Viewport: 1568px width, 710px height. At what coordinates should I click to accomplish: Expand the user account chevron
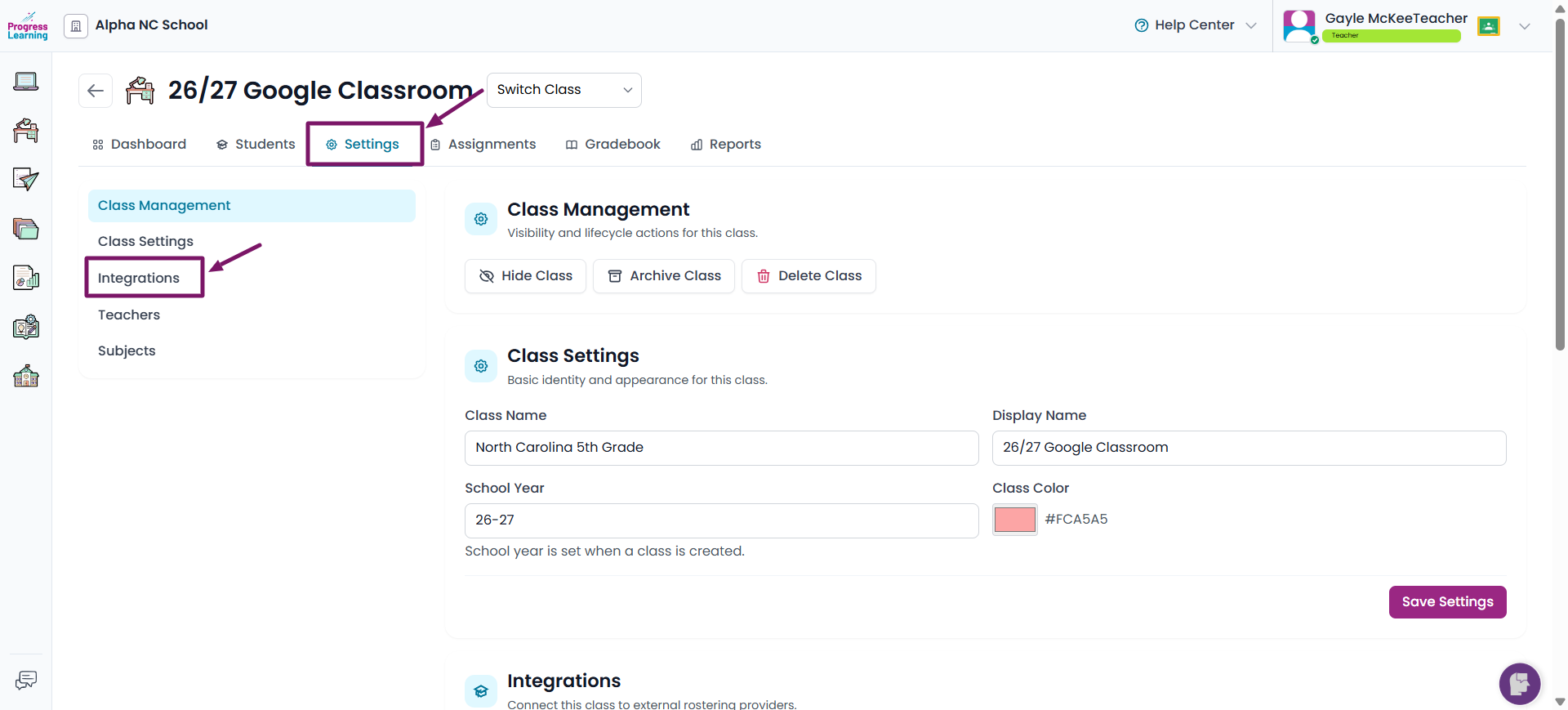tap(1525, 26)
